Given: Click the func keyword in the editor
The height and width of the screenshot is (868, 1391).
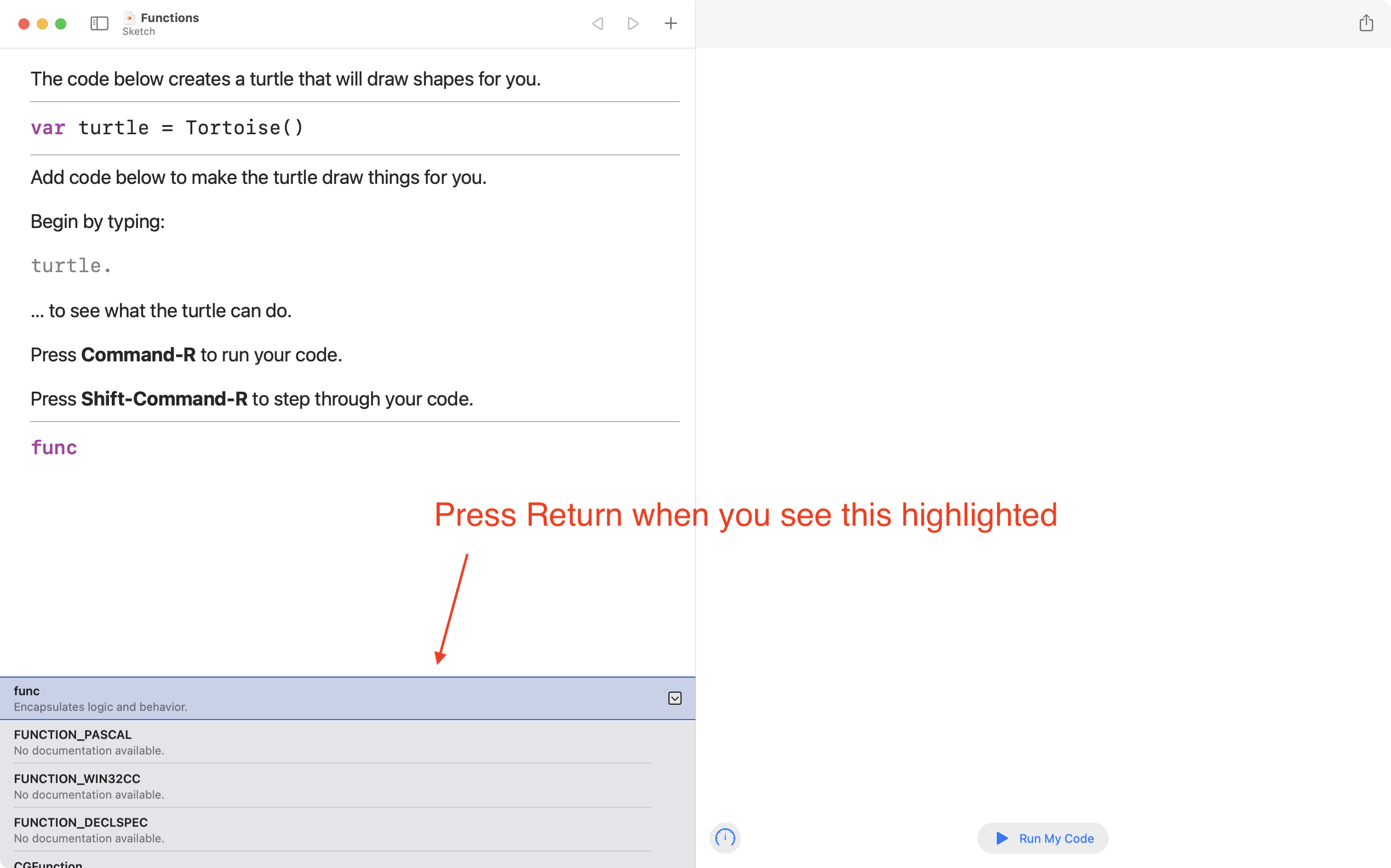Looking at the screenshot, I should (x=54, y=447).
